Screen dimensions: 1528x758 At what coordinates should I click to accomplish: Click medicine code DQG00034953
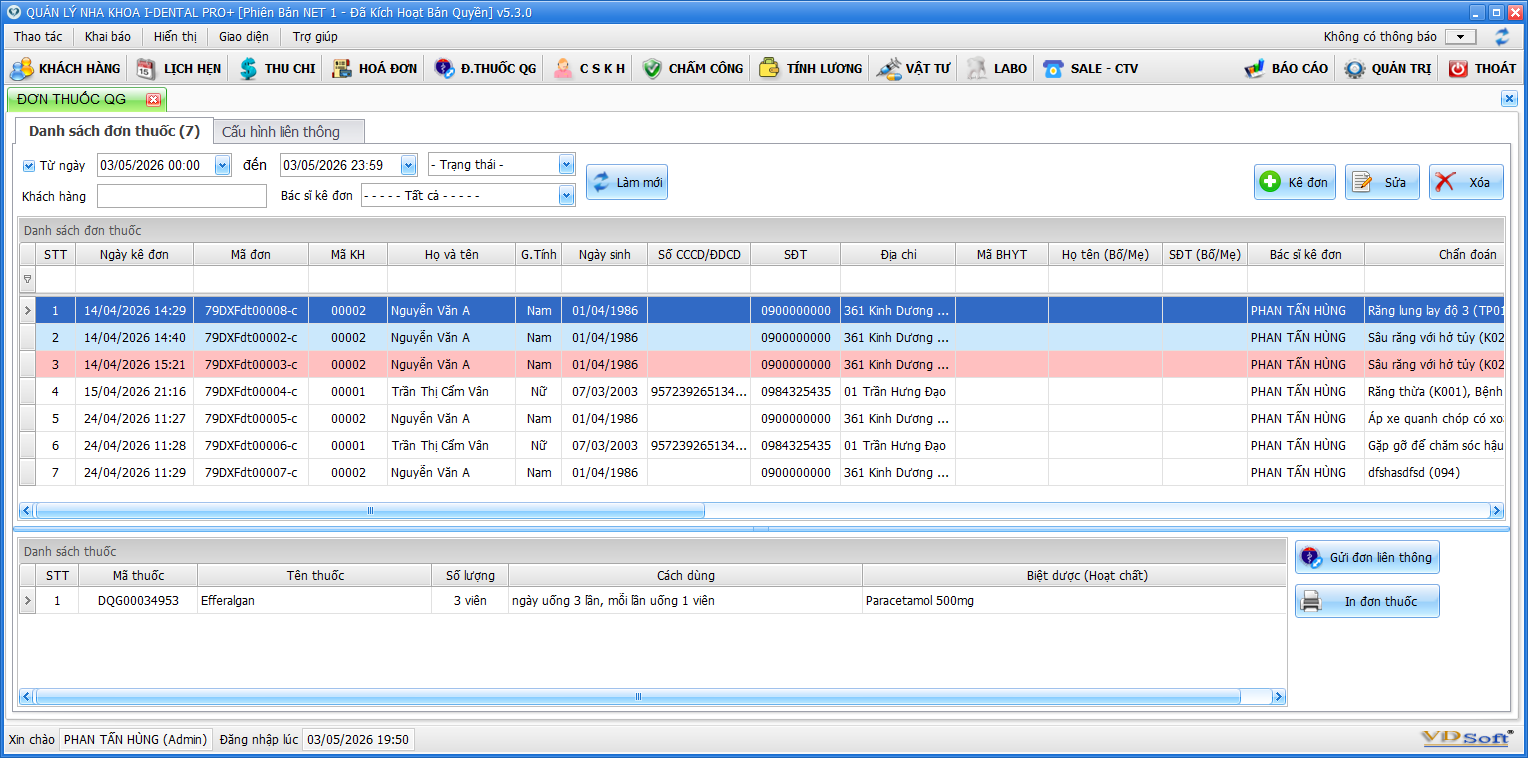138,601
